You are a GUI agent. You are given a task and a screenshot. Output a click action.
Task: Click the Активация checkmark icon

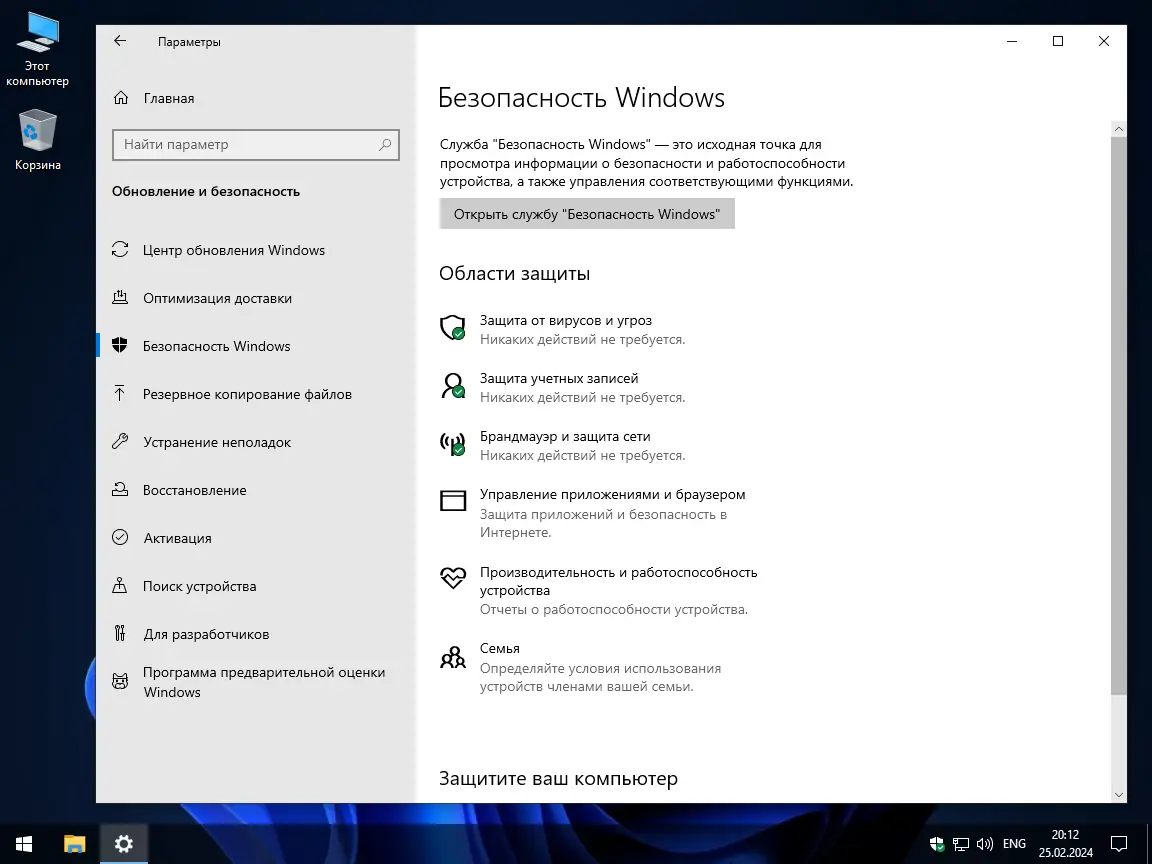121,538
